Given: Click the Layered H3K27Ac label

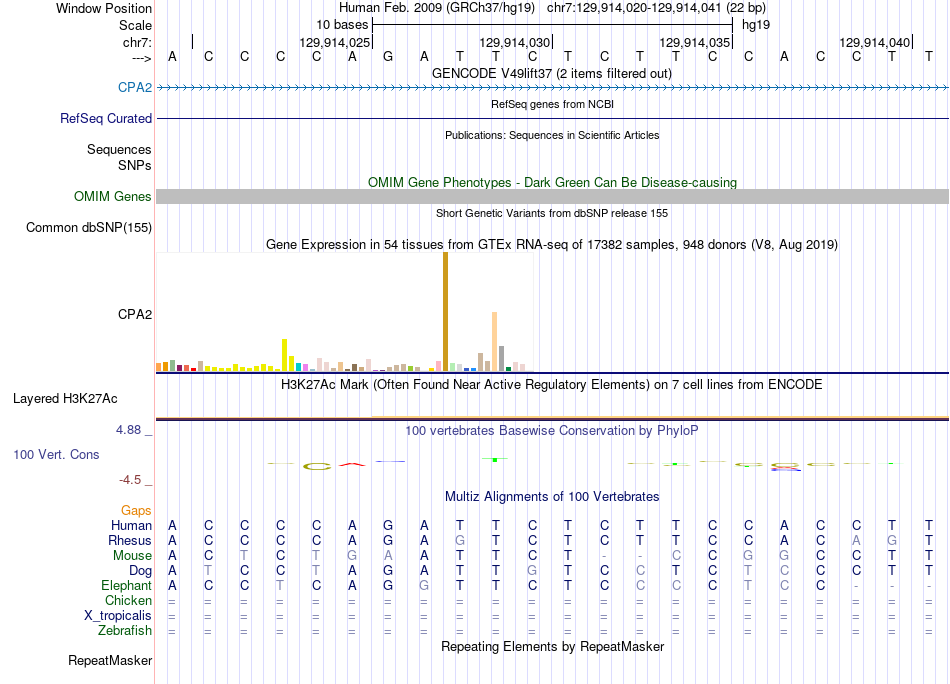Looking at the screenshot, I should [65, 399].
